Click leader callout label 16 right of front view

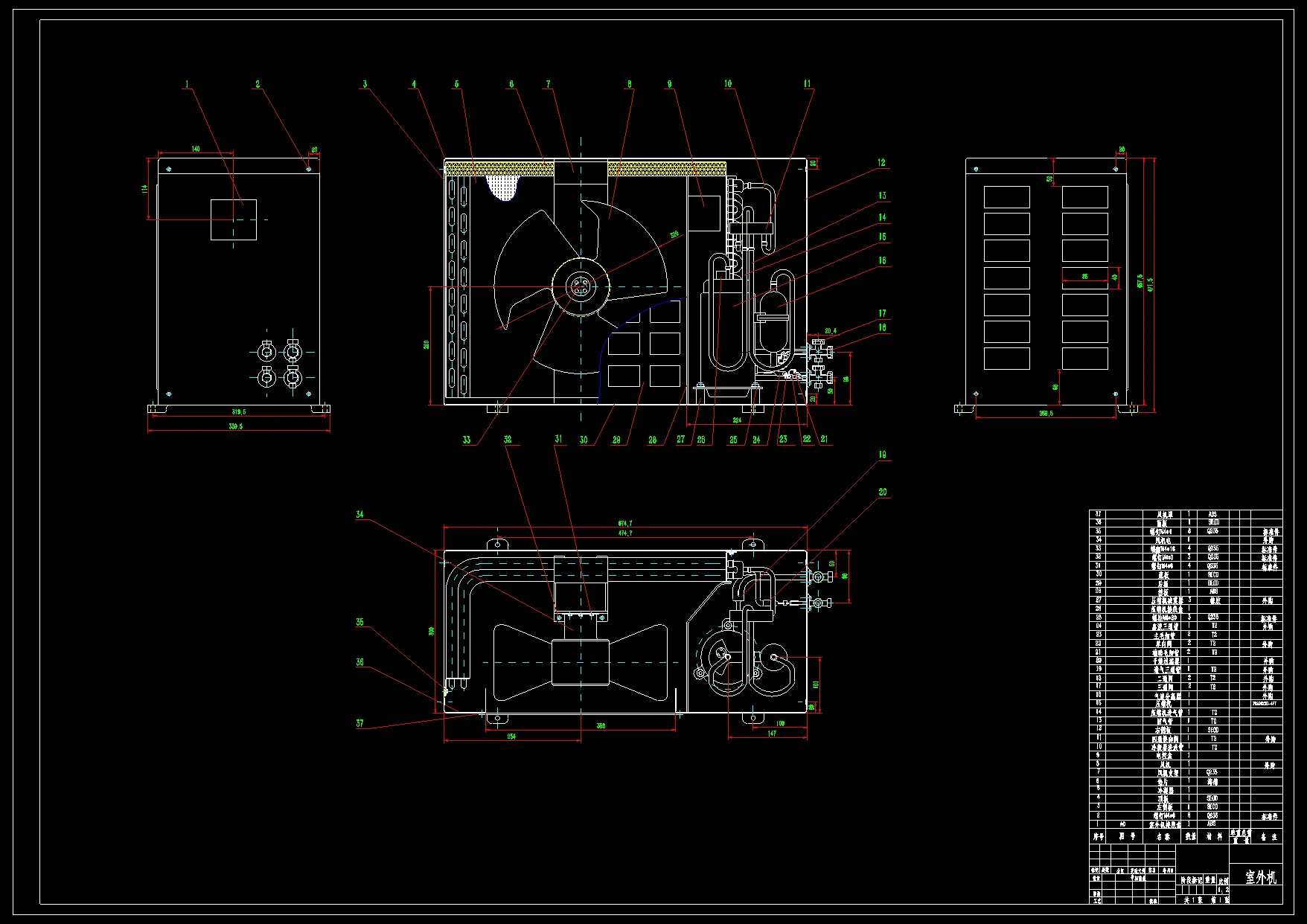coord(882,261)
